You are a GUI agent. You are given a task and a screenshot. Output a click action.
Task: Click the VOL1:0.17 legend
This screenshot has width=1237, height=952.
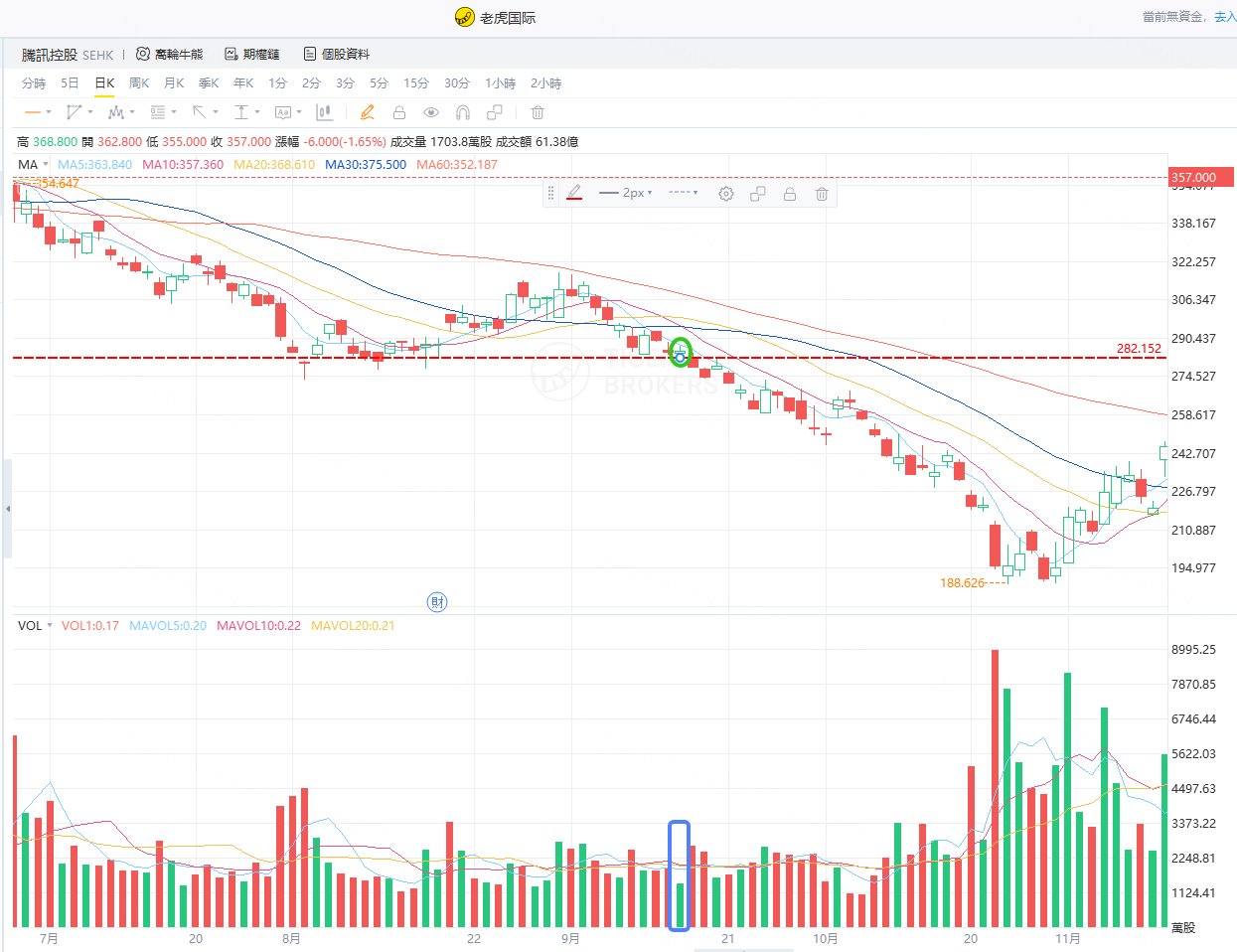90,626
